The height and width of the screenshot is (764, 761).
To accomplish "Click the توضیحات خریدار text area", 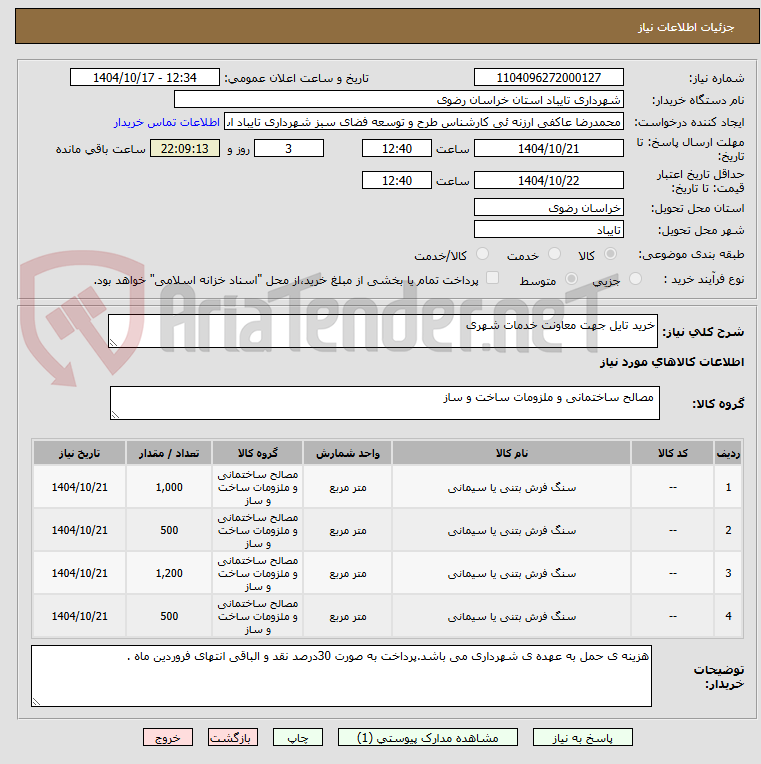I will point(341,676).
